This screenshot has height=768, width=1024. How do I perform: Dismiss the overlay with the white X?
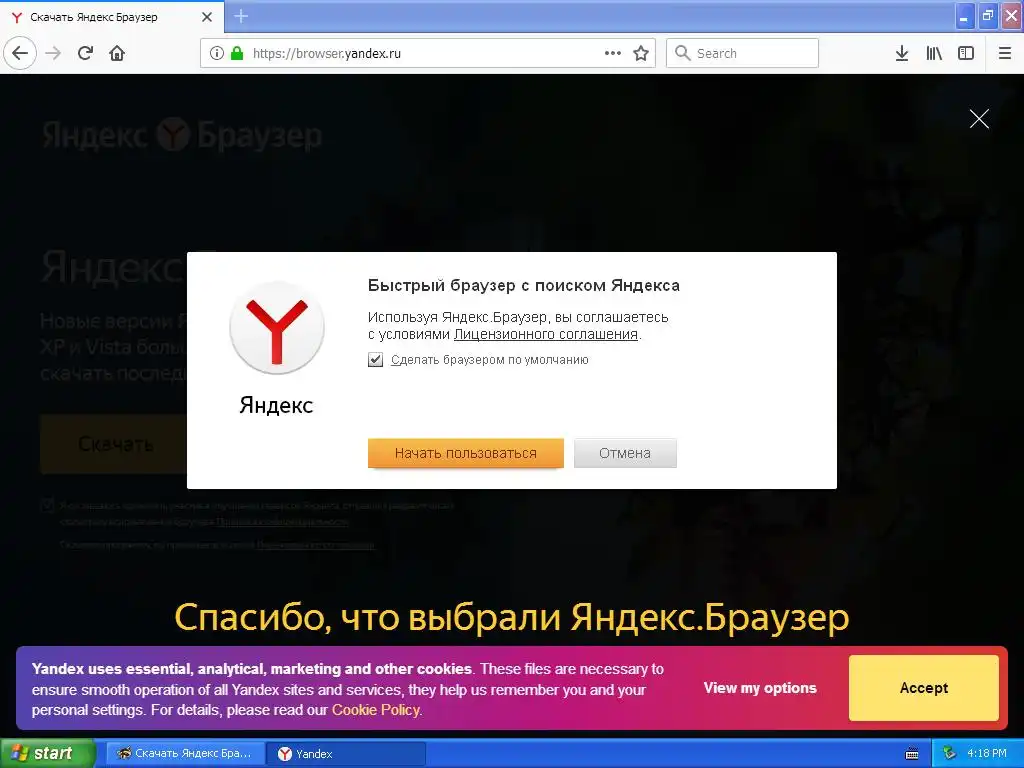(979, 119)
